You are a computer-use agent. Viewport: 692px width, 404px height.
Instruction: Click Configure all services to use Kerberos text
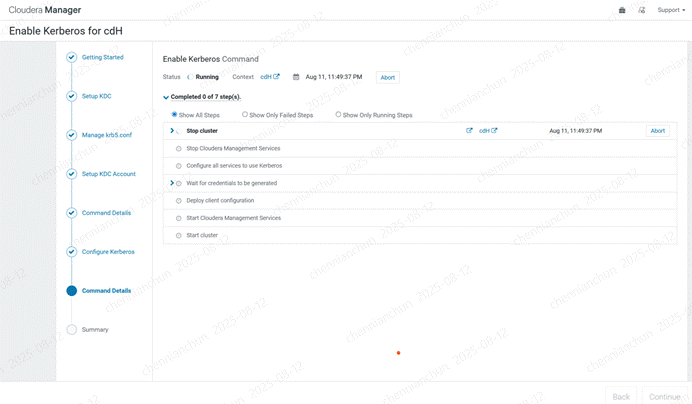pyautogui.click(x=234, y=166)
